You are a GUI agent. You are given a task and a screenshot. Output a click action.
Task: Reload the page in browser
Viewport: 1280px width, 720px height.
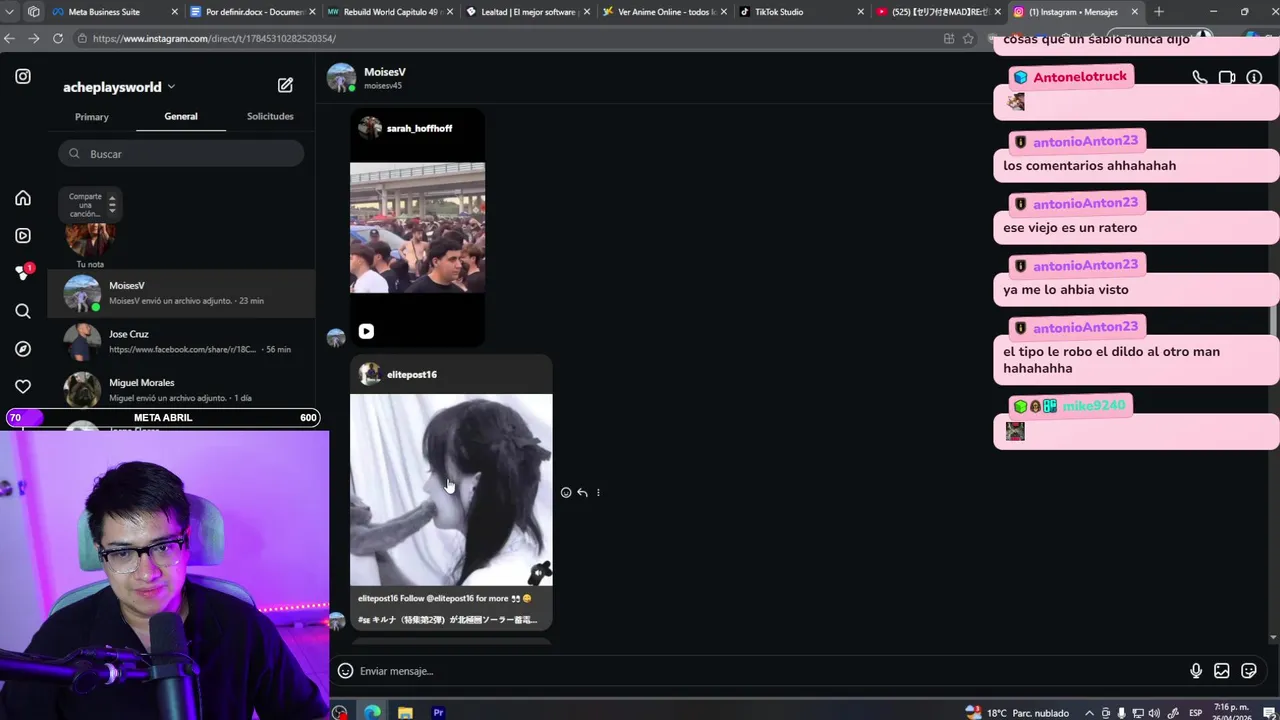tap(58, 38)
